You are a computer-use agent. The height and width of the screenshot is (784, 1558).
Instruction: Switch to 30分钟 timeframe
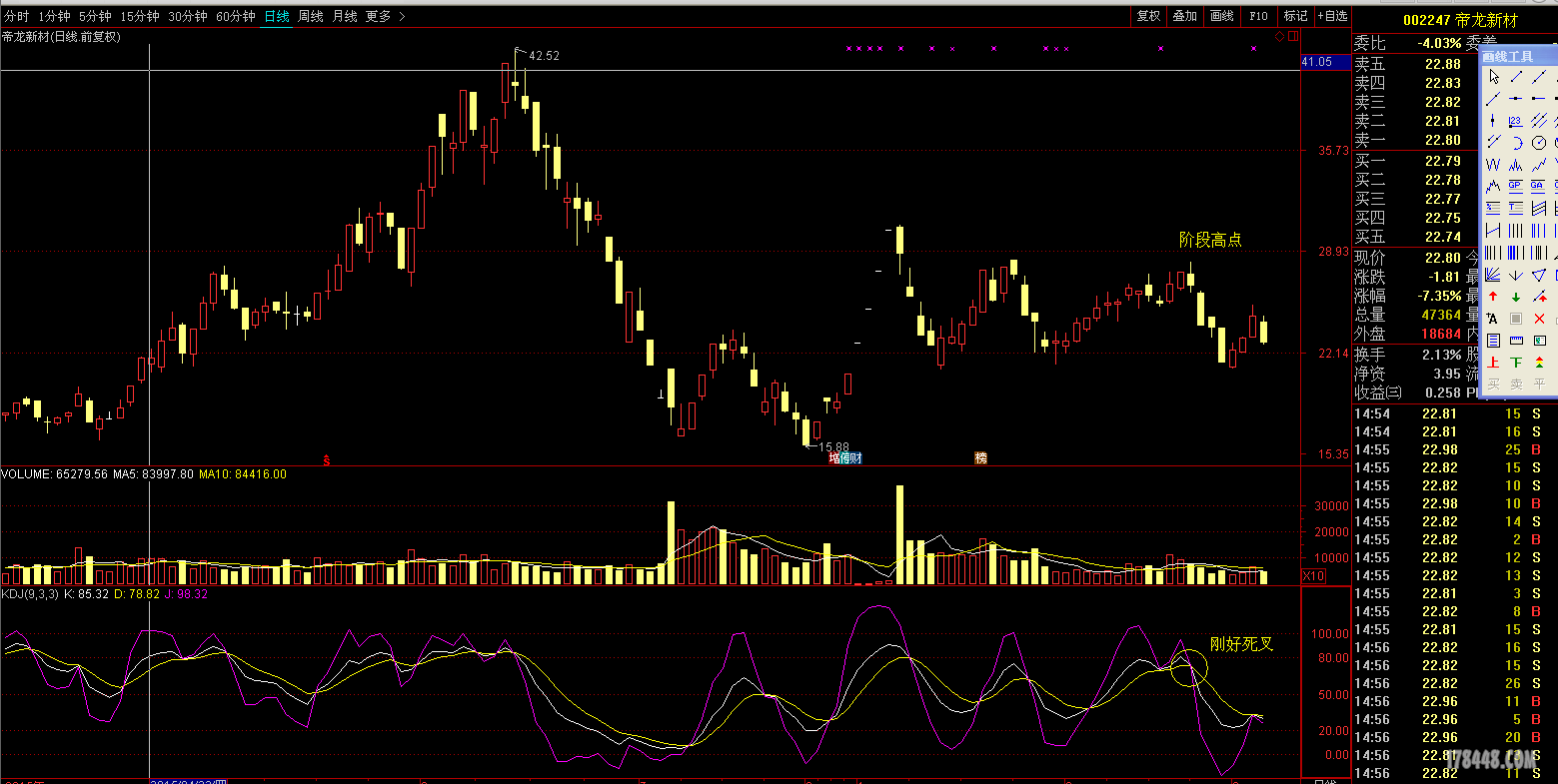pos(188,16)
